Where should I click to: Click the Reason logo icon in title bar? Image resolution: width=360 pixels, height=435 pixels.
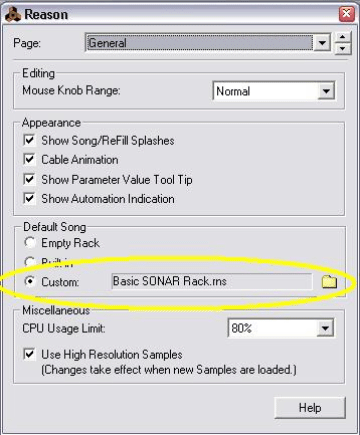13,15
